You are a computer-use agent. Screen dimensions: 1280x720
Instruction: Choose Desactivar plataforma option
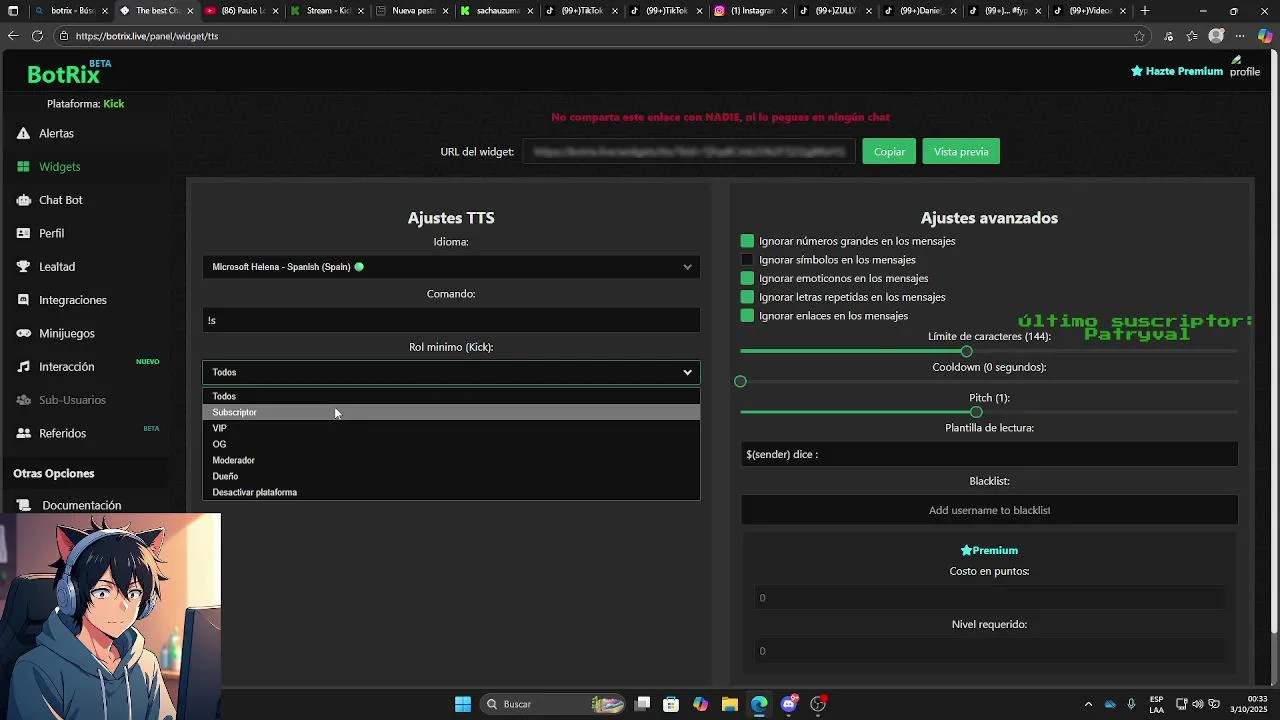tap(451, 492)
